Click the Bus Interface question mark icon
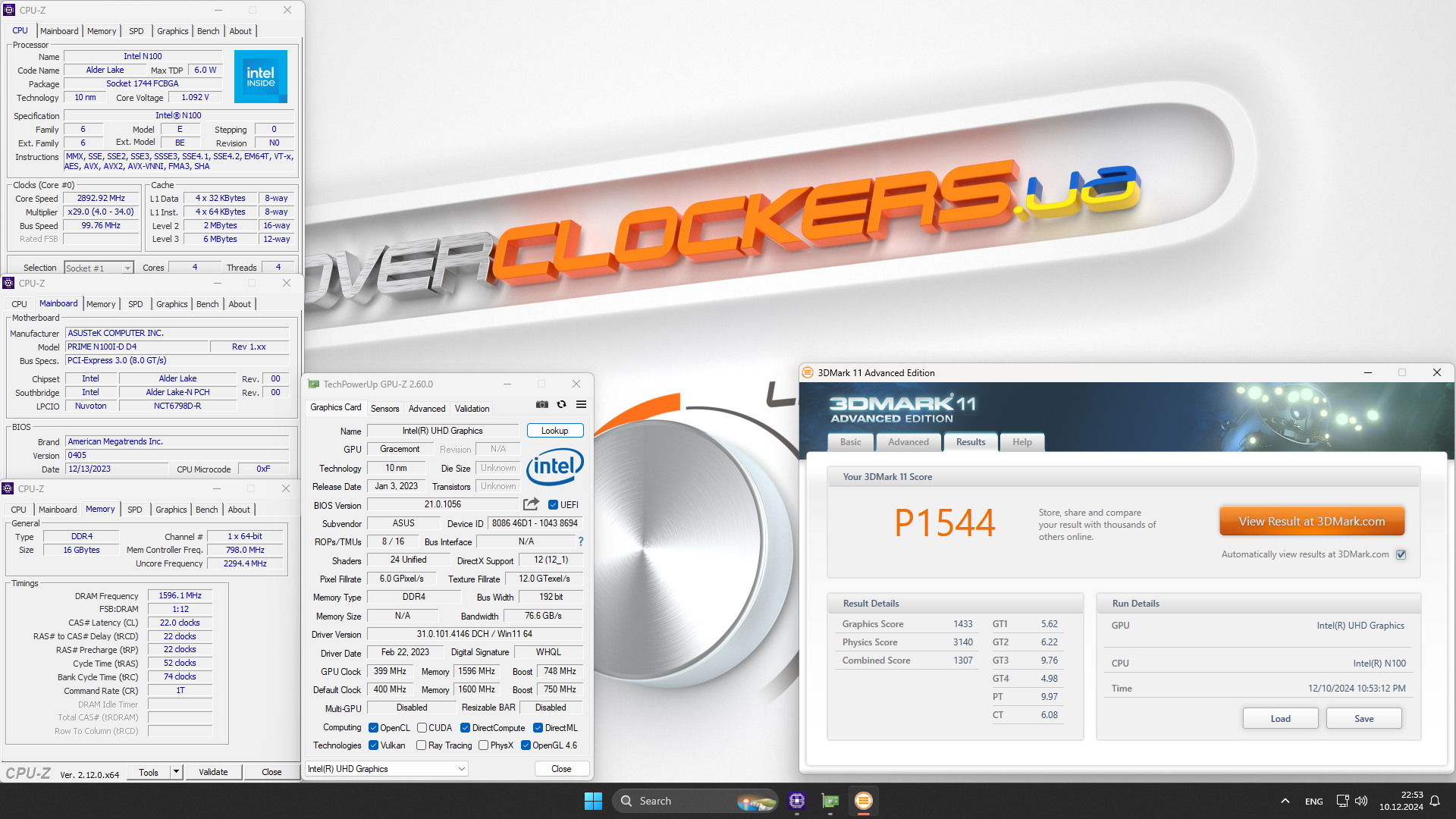Image resolution: width=1456 pixels, height=819 pixels. coord(581,541)
